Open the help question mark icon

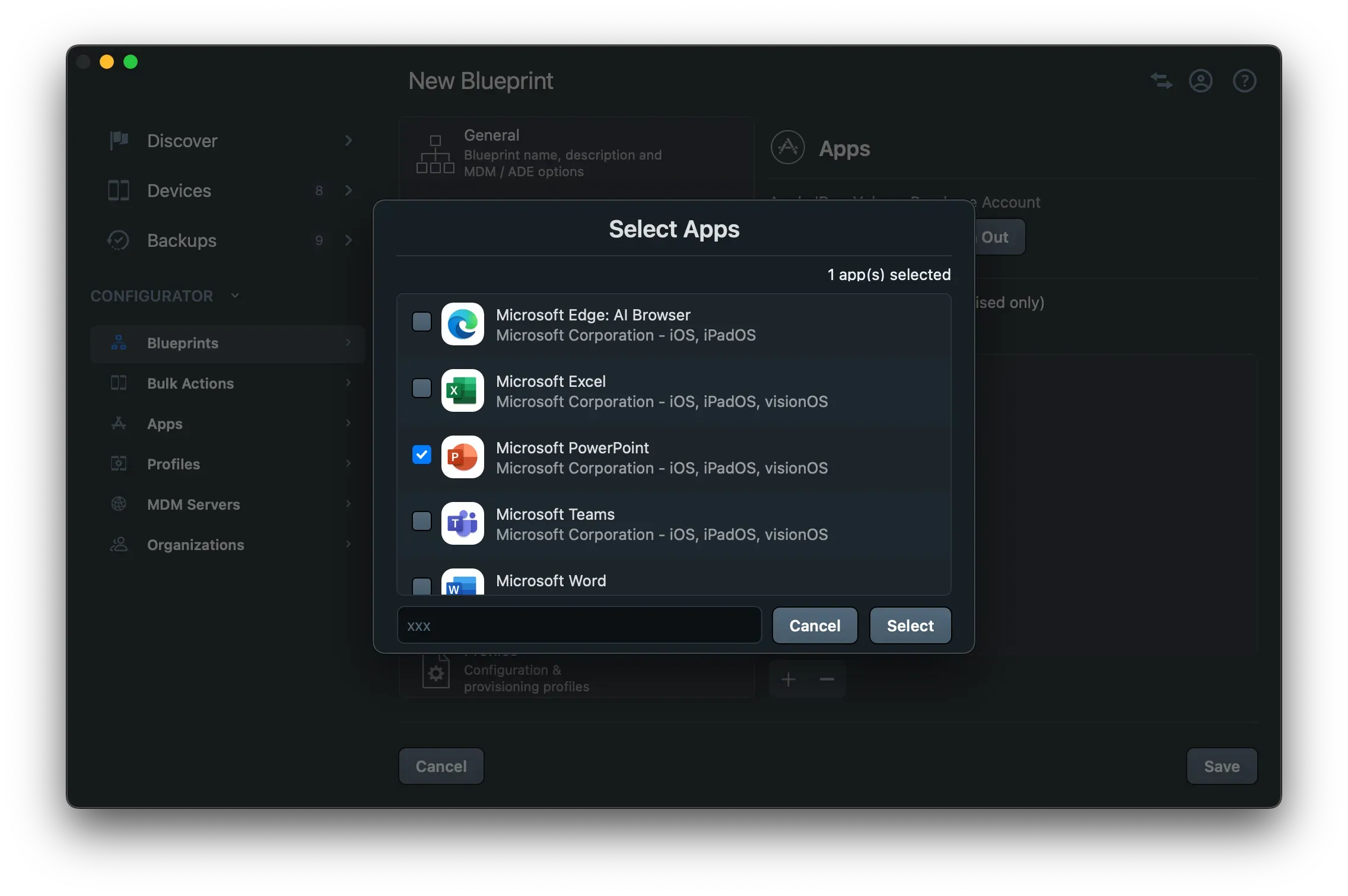point(1245,81)
